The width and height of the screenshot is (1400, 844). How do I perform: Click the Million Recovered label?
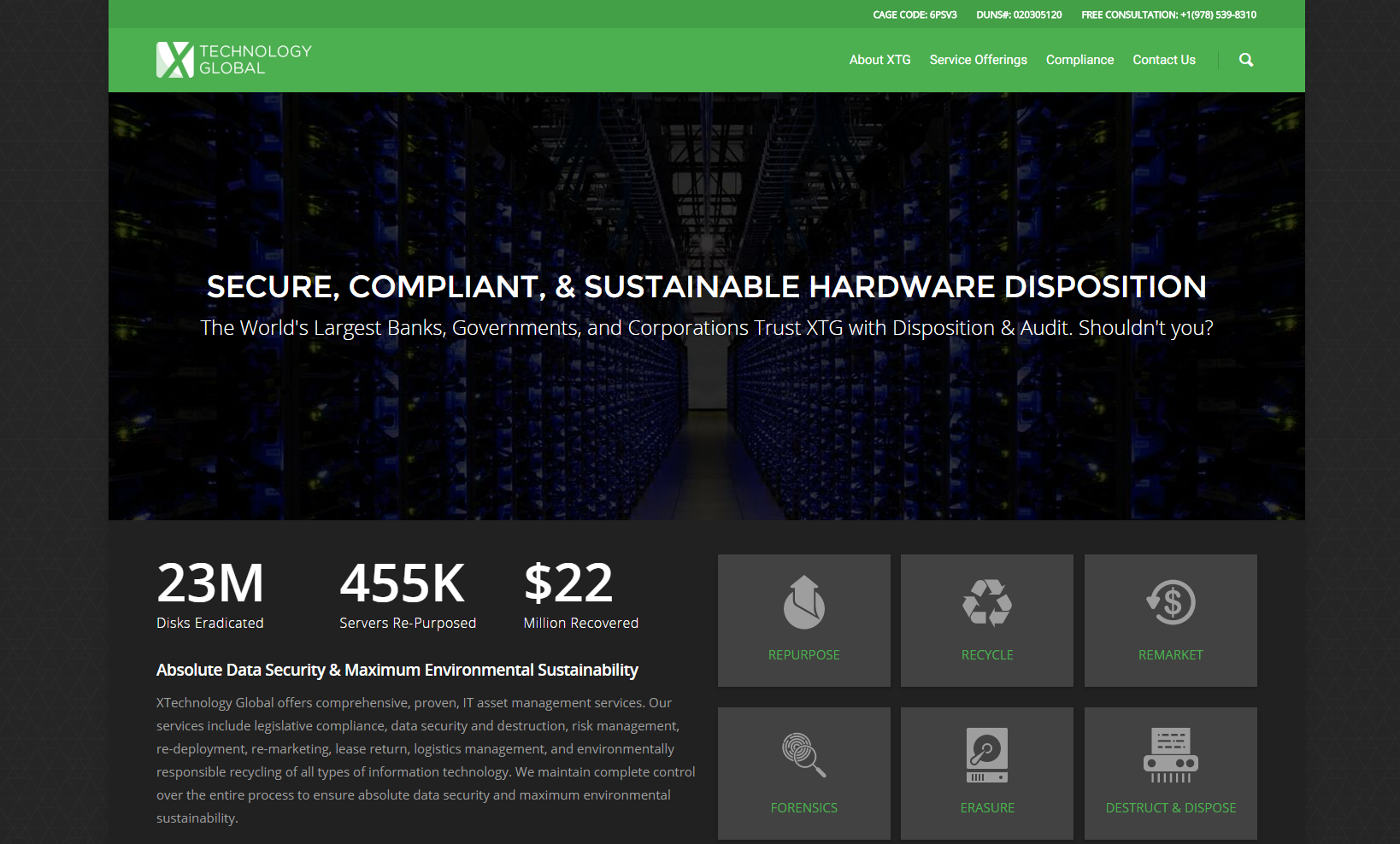coord(581,623)
